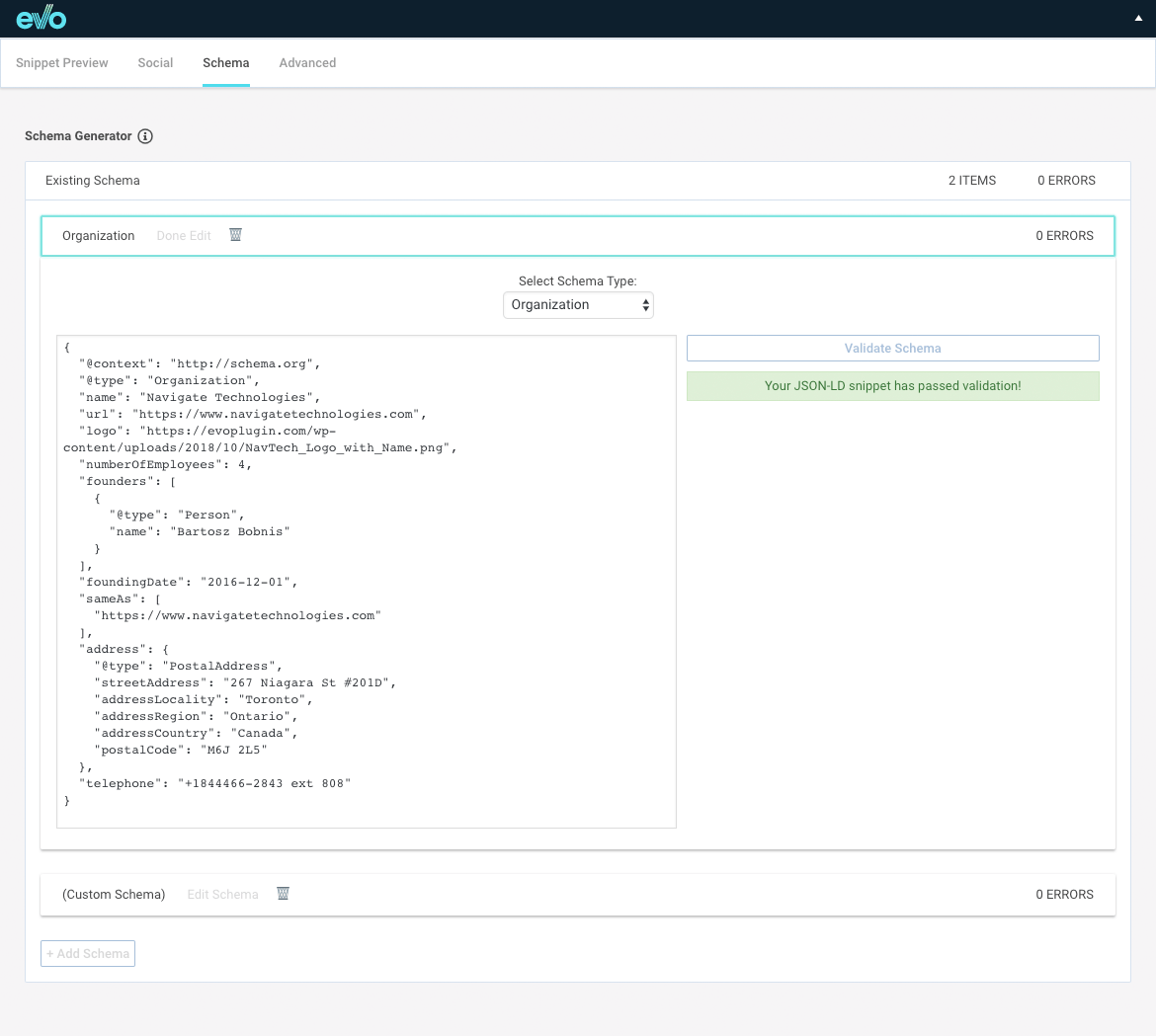
Task: Show Schema Generator info tooltip icon
Action: click(145, 136)
